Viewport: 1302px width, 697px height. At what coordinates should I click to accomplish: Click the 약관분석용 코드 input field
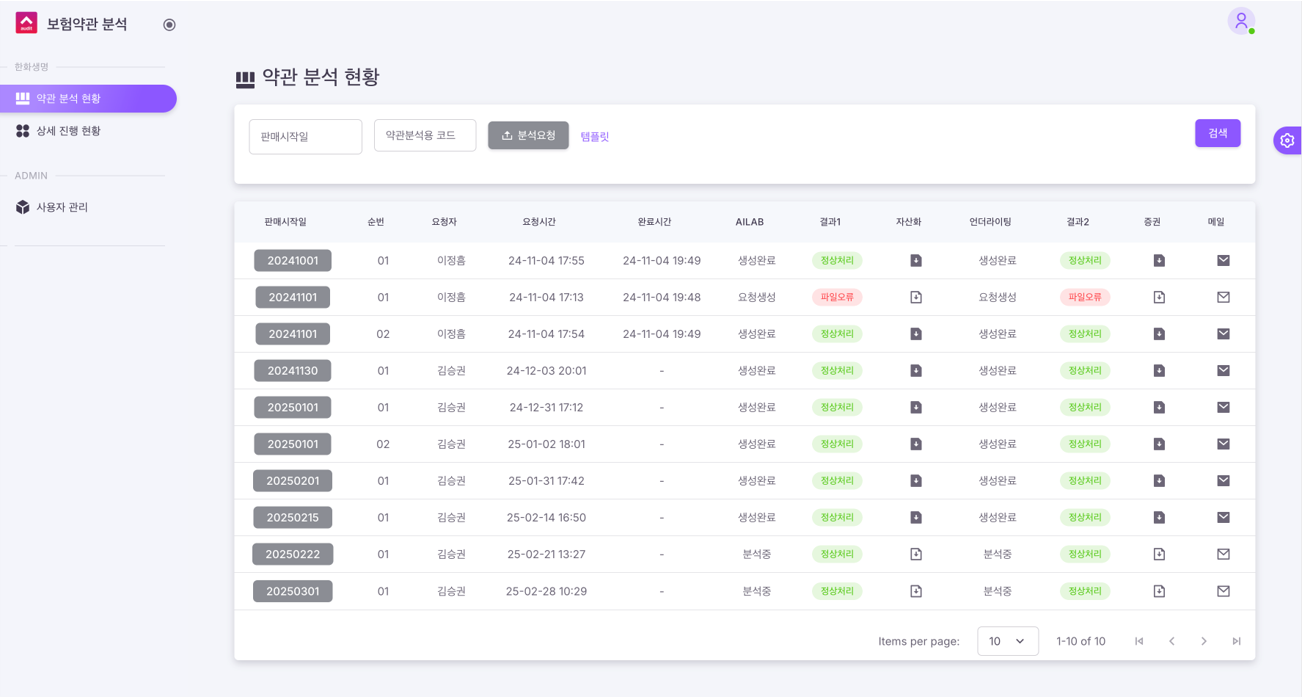[424, 135]
